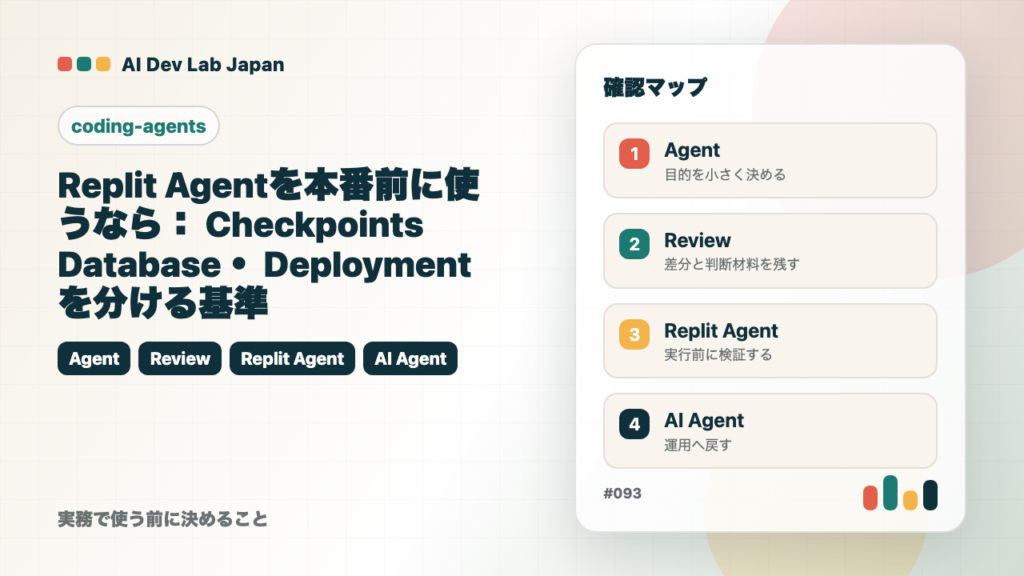Click the 実行前に検証する subtitle
The height and width of the screenshot is (576, 1024).
tap(718, 355)
